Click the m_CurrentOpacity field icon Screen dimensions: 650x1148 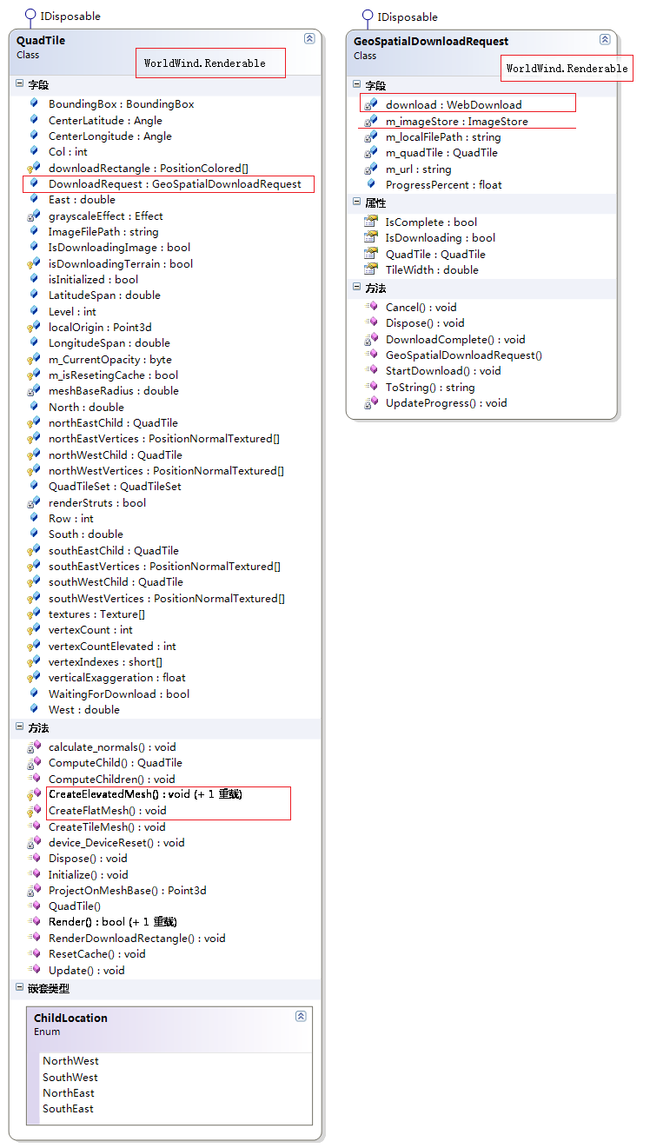pyautogui.click(x=34, y=359)
